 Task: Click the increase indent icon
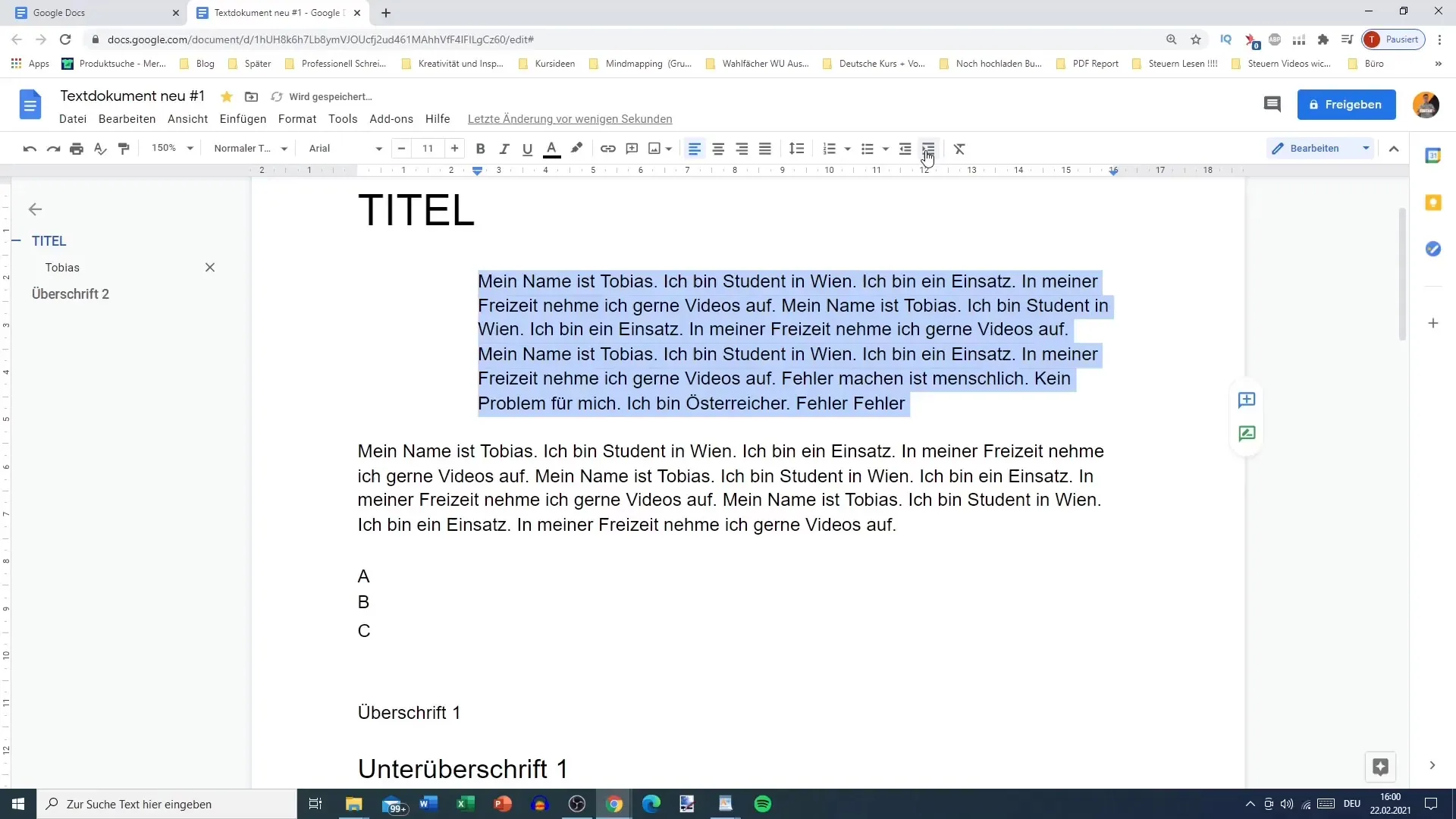pos(928,148)
